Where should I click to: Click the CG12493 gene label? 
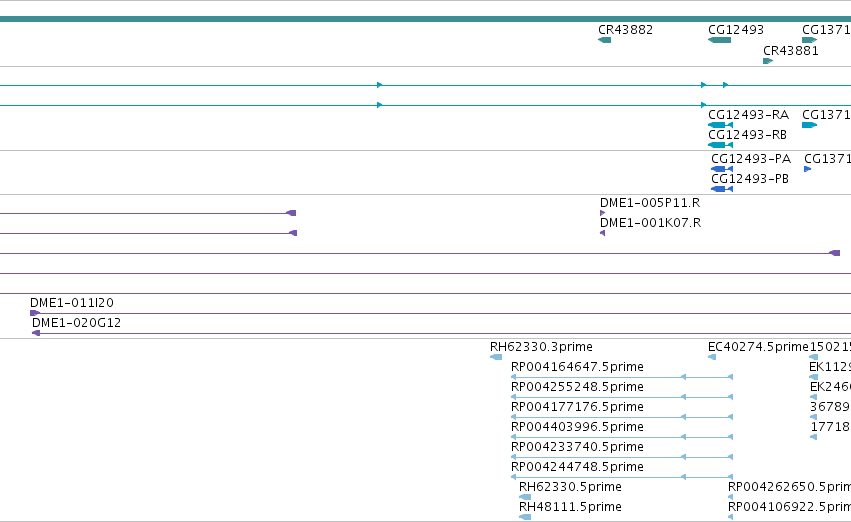[x=735, y=30]
